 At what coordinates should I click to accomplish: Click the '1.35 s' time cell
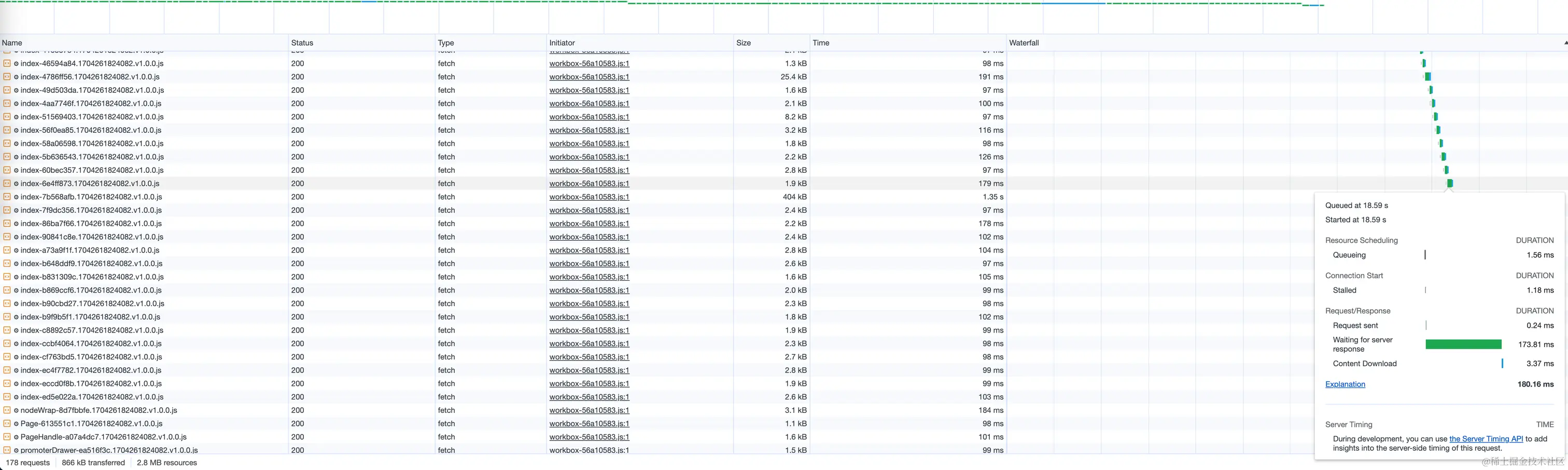993,197
